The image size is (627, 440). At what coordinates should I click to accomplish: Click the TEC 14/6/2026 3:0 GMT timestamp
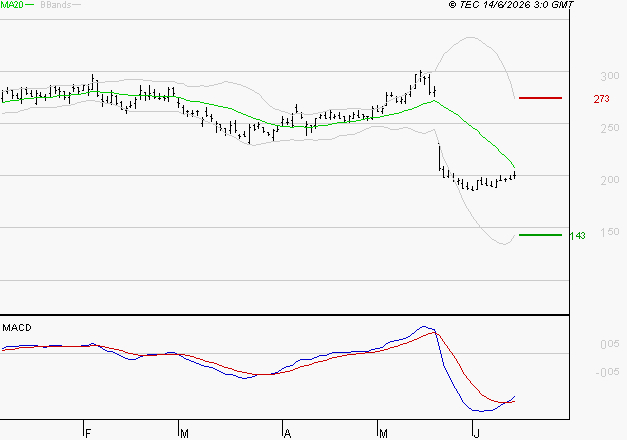pyautogui.click(x=511, y=4)
